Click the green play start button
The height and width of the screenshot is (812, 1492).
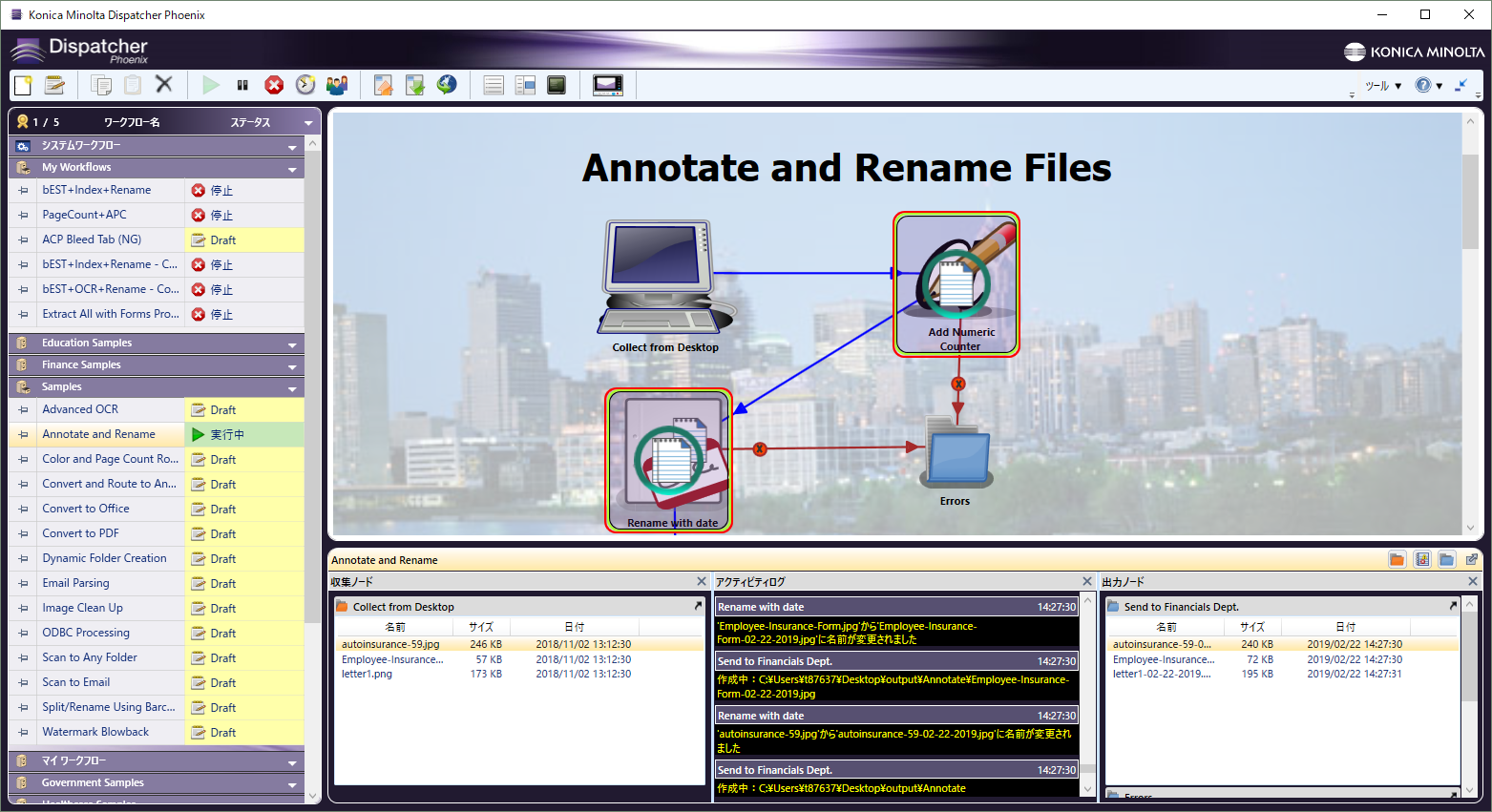point(211,85)
